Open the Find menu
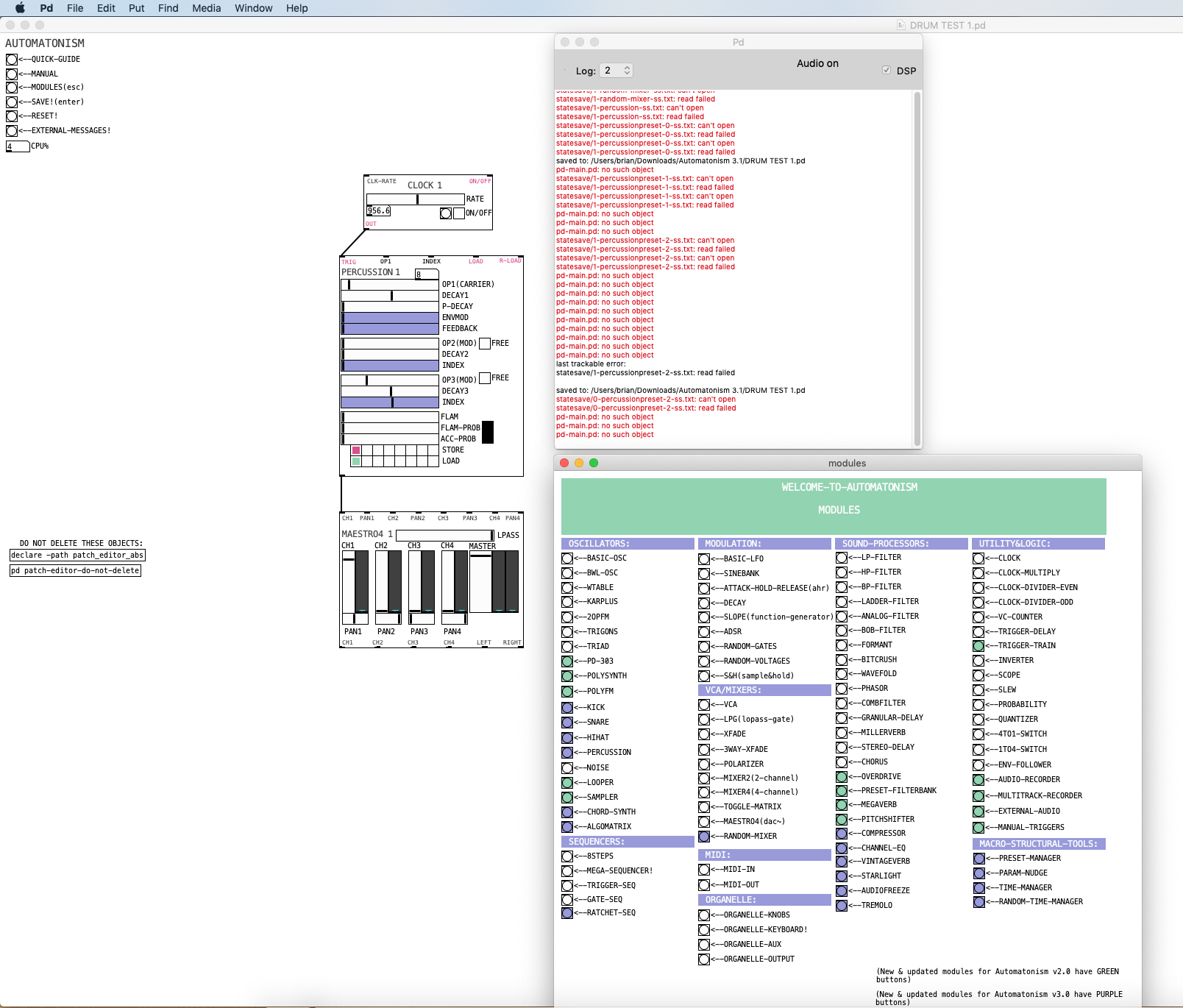 pos(168,8)
